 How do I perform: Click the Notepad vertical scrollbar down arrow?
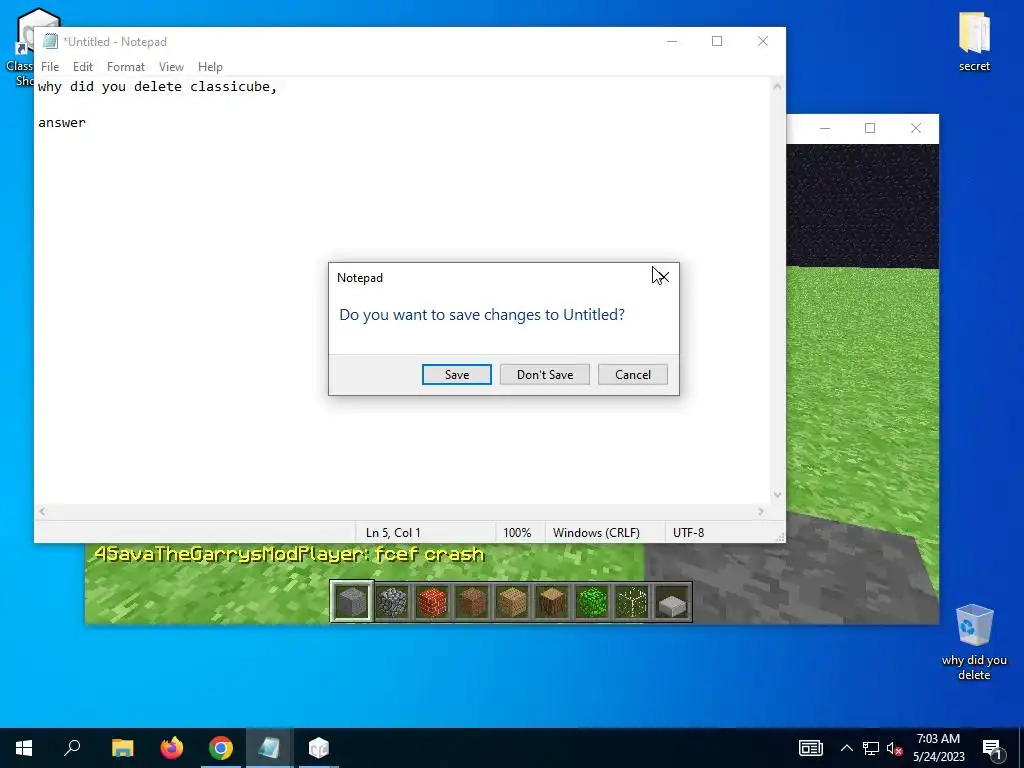777,494
